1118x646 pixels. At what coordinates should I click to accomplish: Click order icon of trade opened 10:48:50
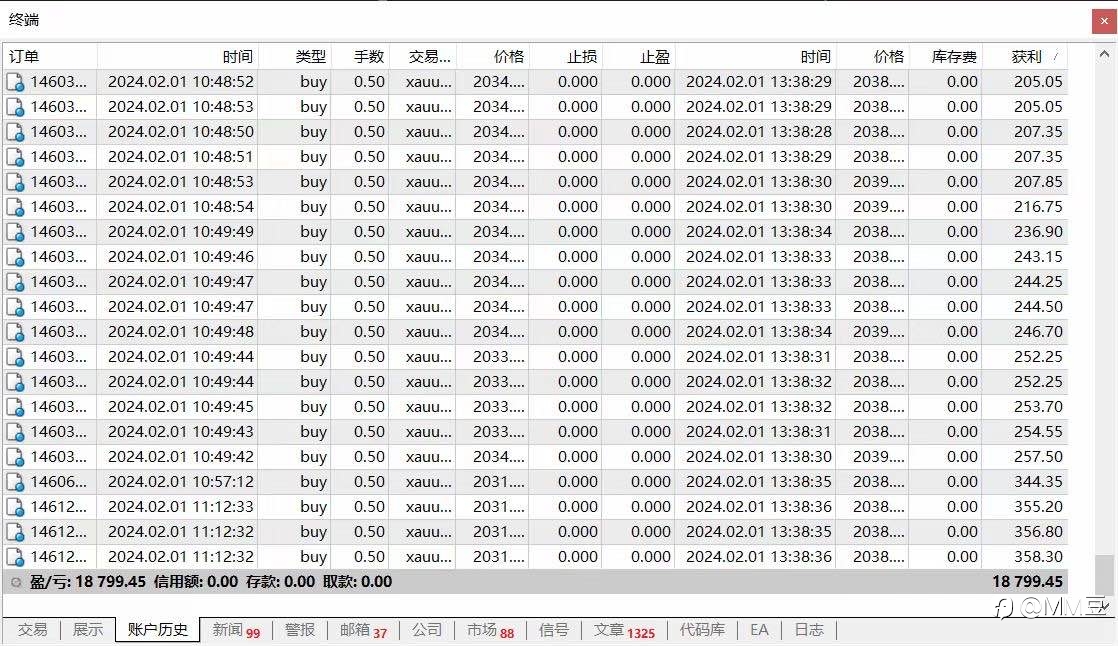coord(15,133)
